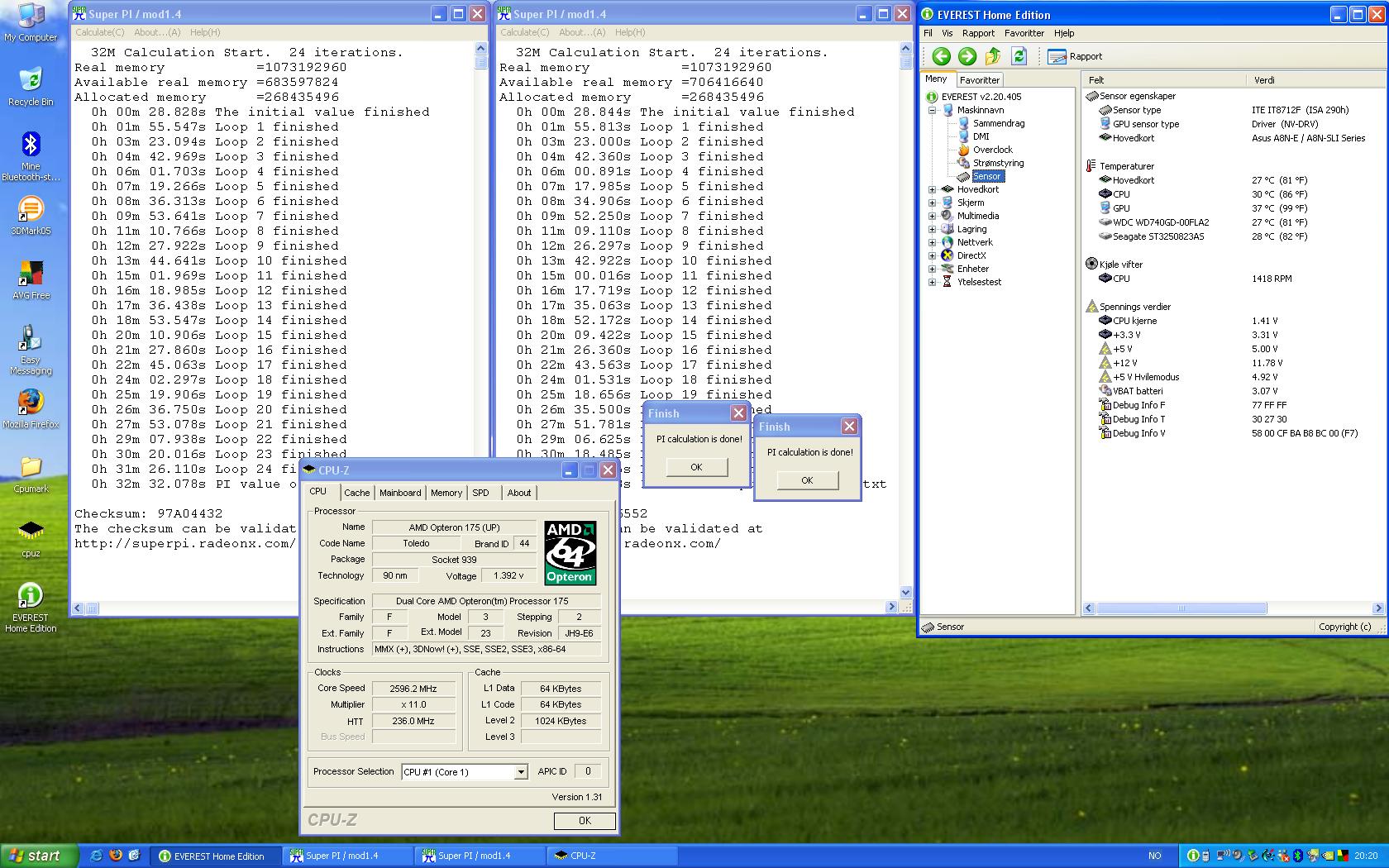
Task: Click the Verdi column header in EVEREST
Action: (x=1315, y=80)
